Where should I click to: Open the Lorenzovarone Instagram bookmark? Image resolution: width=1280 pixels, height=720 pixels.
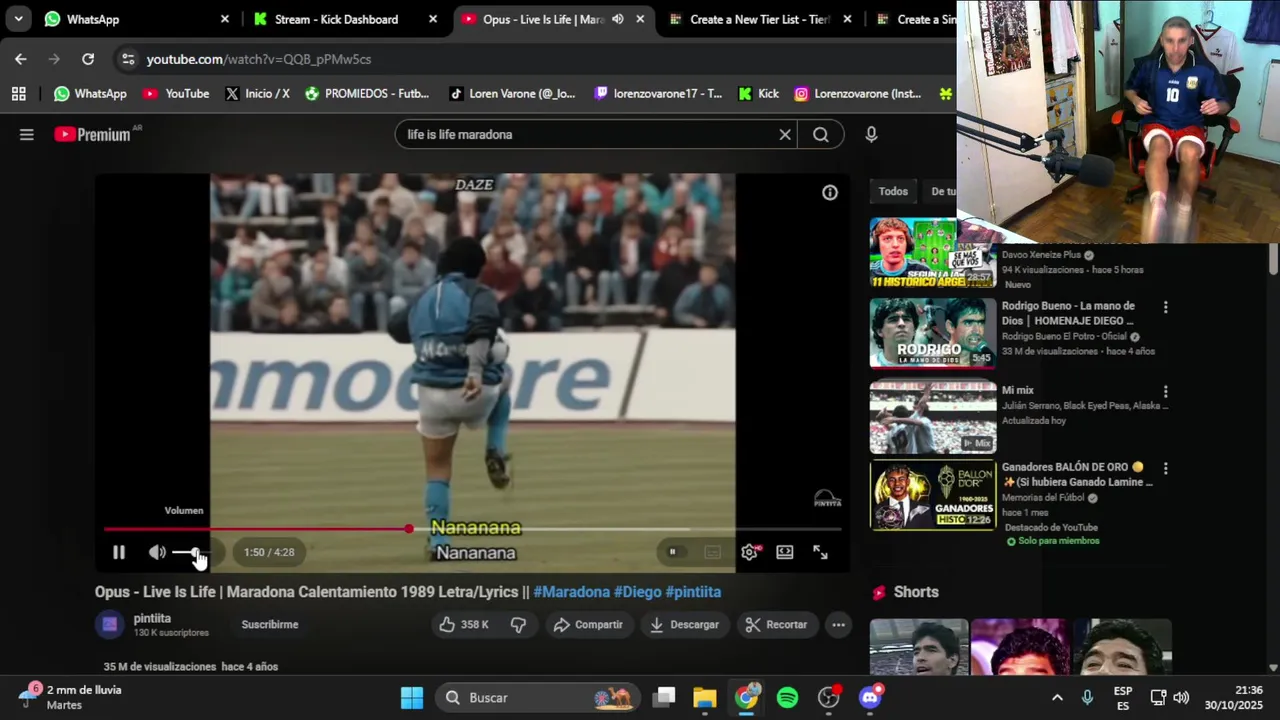[x=858, y=94]
